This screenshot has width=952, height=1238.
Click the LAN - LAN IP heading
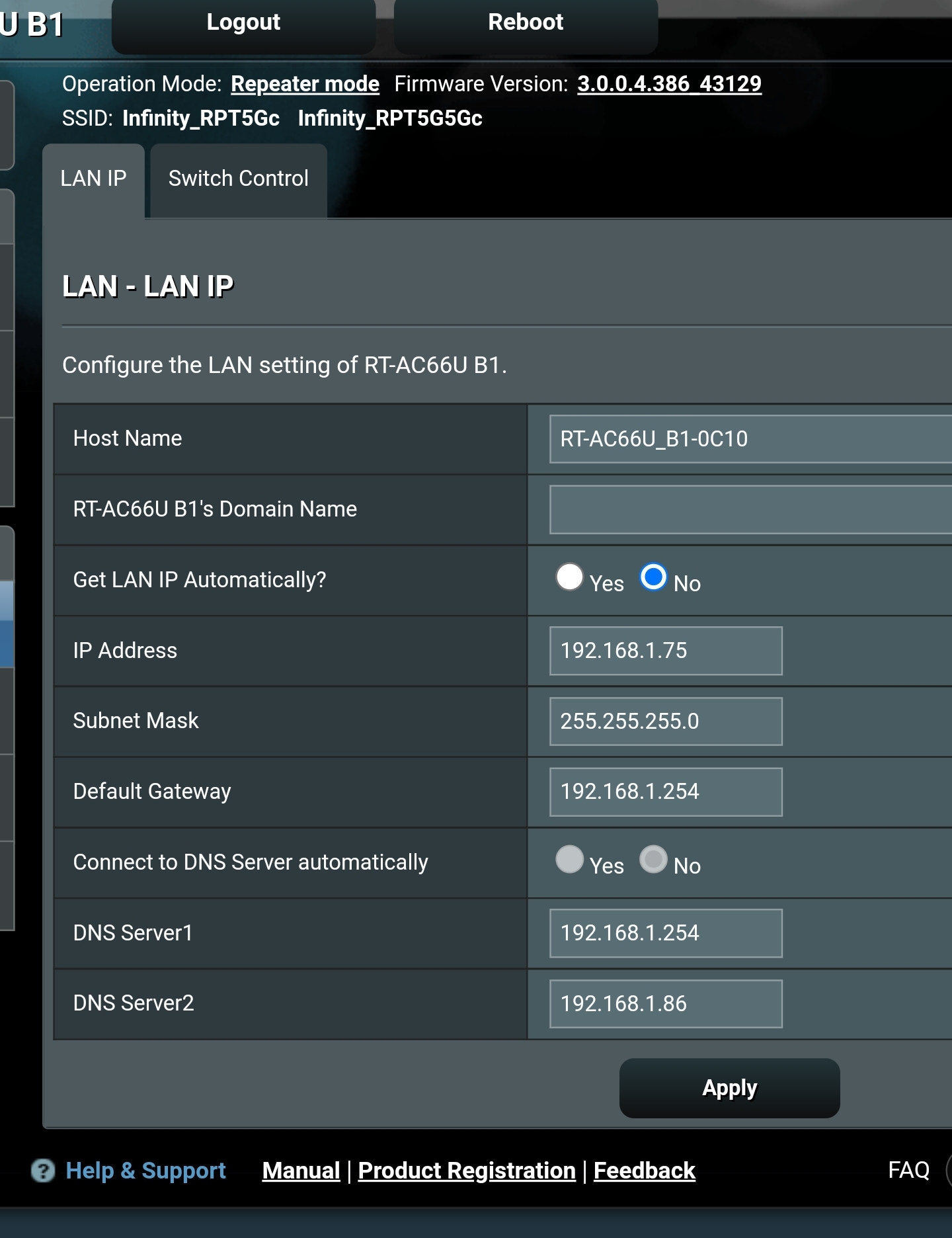pos(147,286)
